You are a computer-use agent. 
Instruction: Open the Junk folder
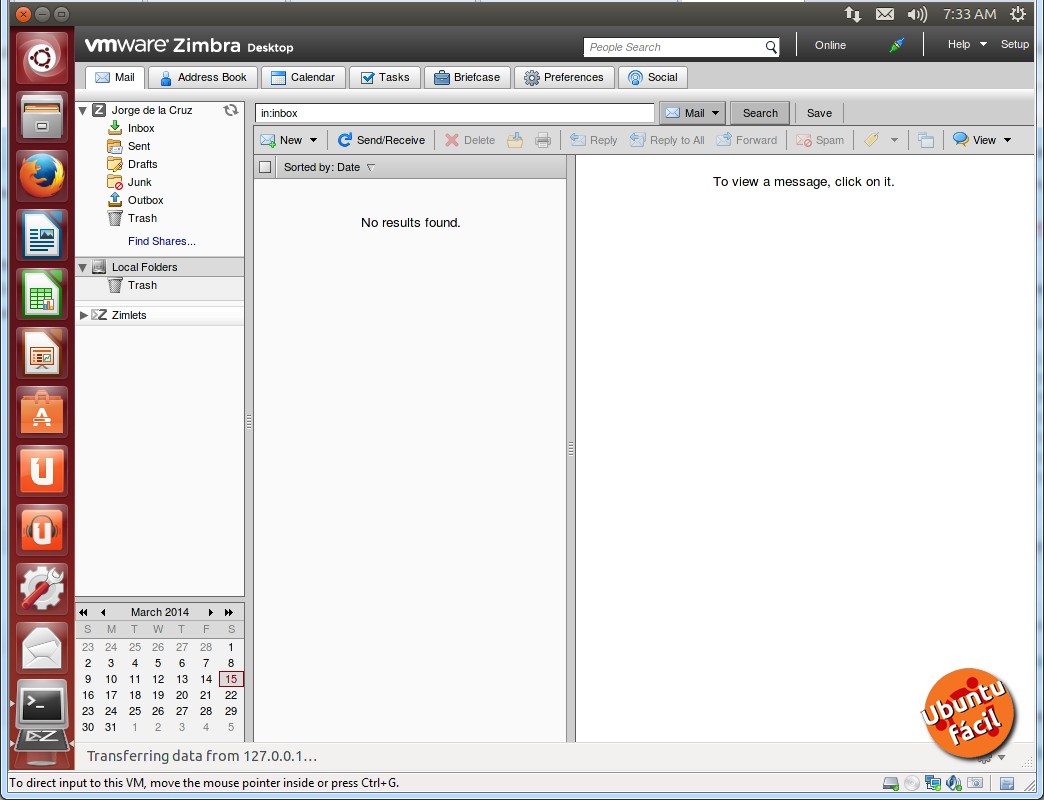(x=139, y=182)
